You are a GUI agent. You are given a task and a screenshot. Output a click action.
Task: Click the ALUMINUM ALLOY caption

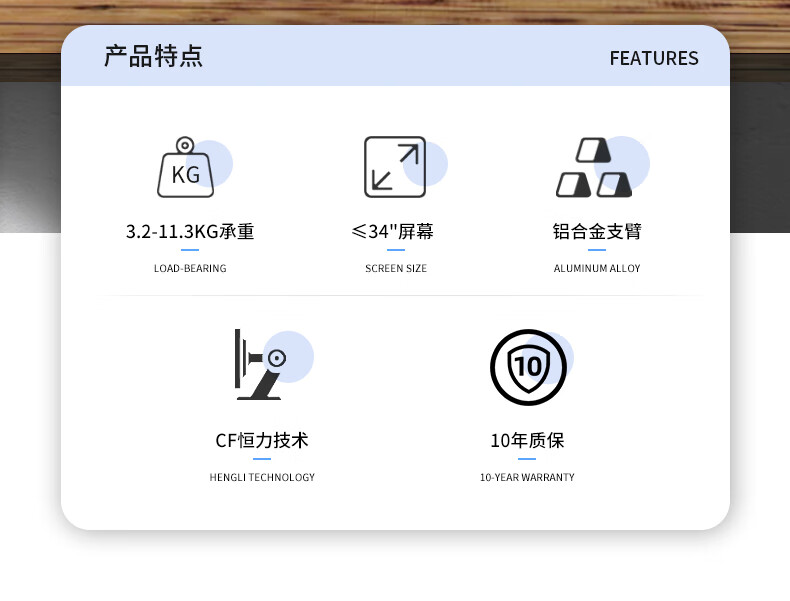coord(597,269)
